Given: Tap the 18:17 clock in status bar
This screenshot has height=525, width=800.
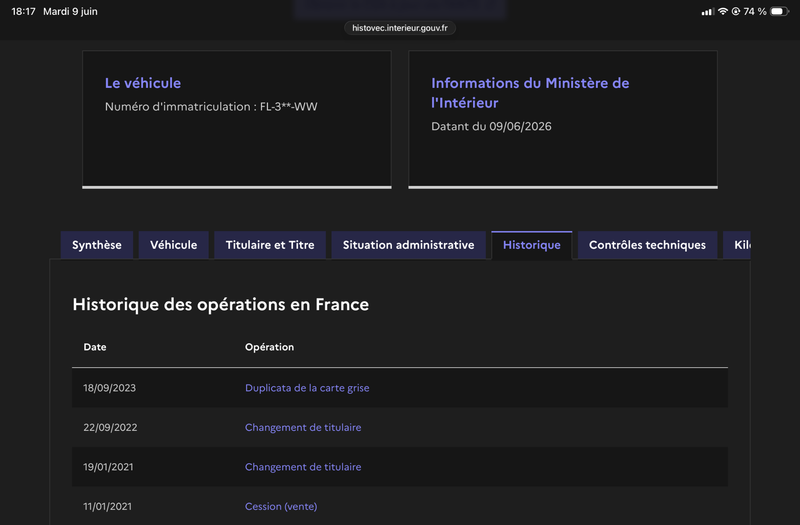Looking at the screenshot, I should click(x=23, y=11).
